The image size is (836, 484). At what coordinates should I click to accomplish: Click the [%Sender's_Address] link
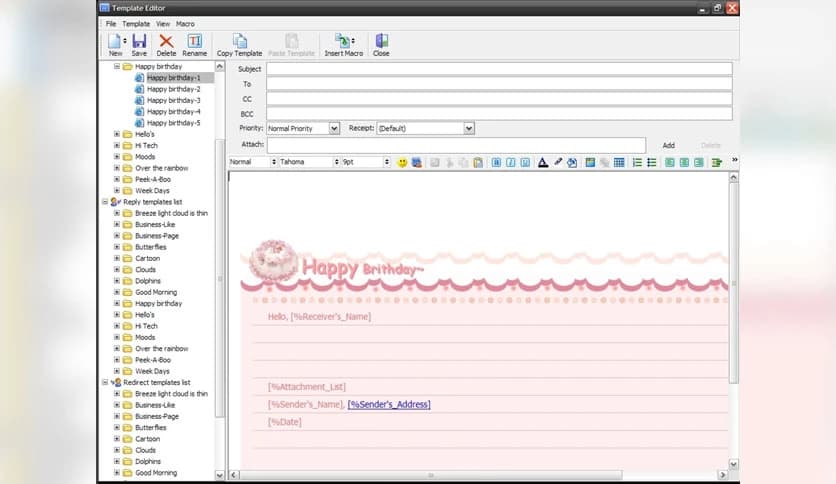(389, 405)
